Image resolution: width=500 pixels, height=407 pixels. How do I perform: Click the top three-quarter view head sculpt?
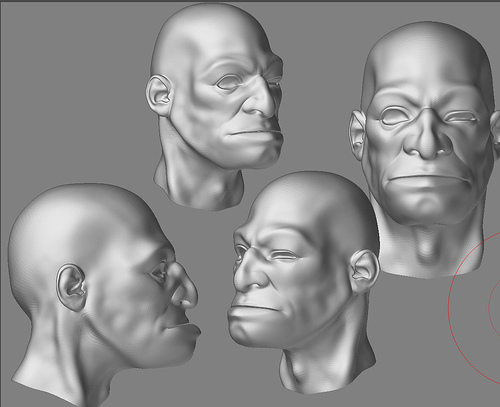pos(215,107)
